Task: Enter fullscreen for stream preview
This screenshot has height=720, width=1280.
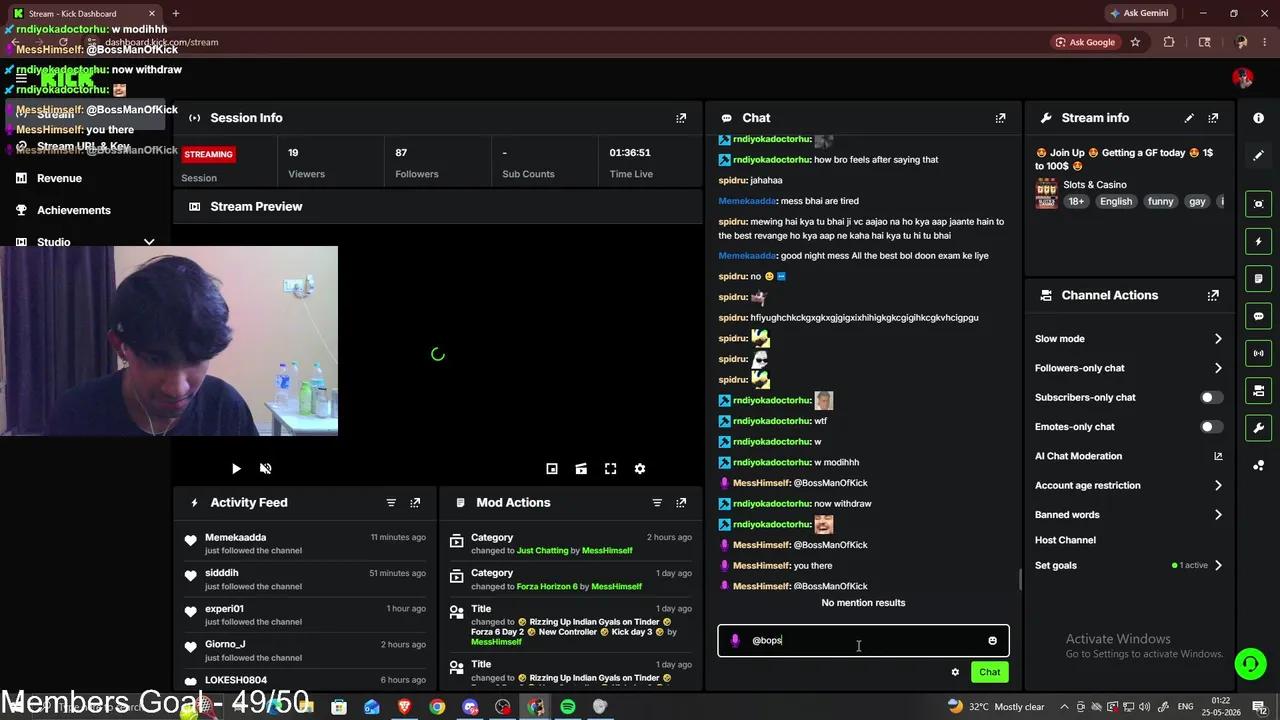Action: (611, 469)
